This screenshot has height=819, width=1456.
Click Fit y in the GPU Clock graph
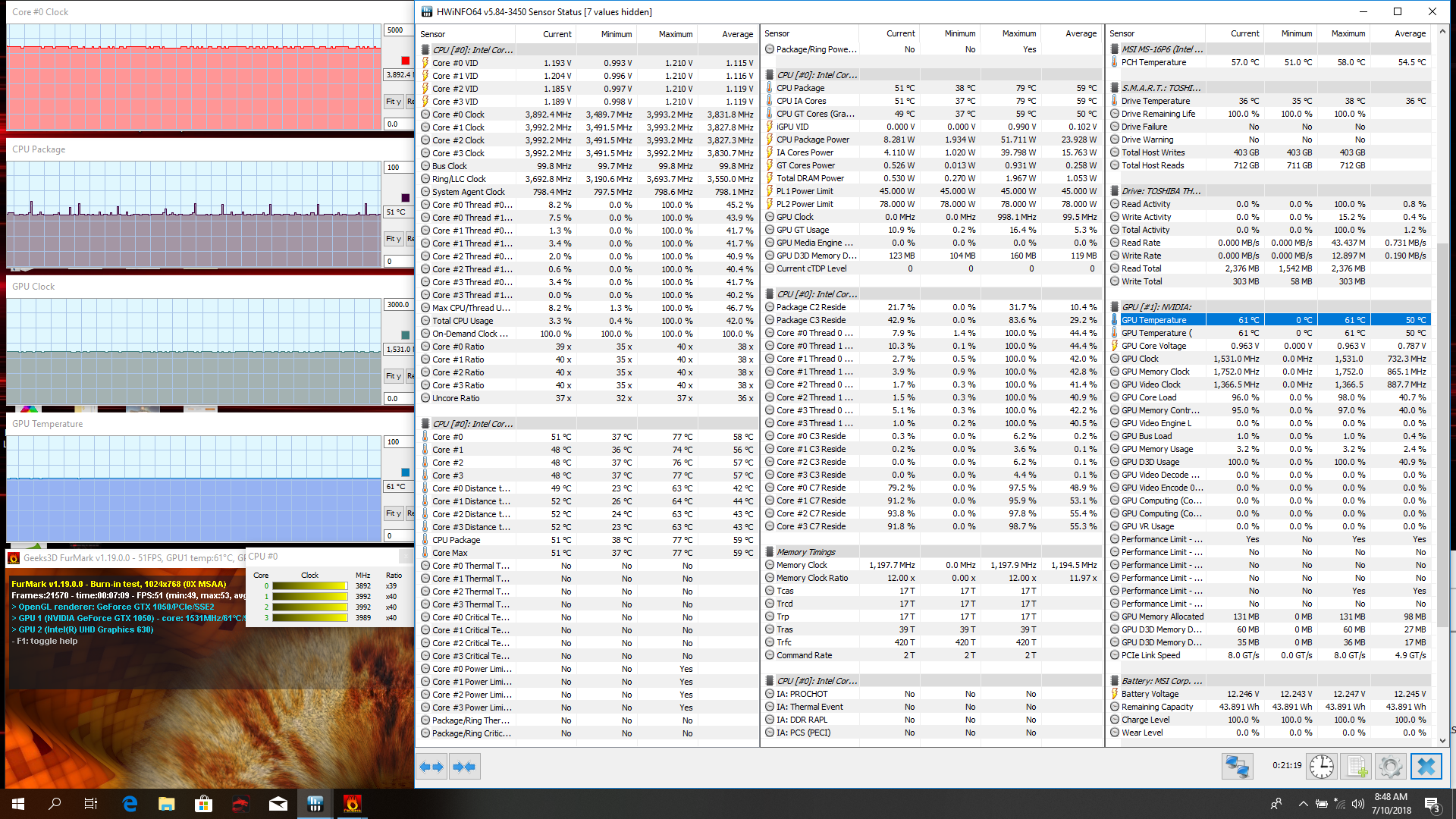tap(394, 376)
